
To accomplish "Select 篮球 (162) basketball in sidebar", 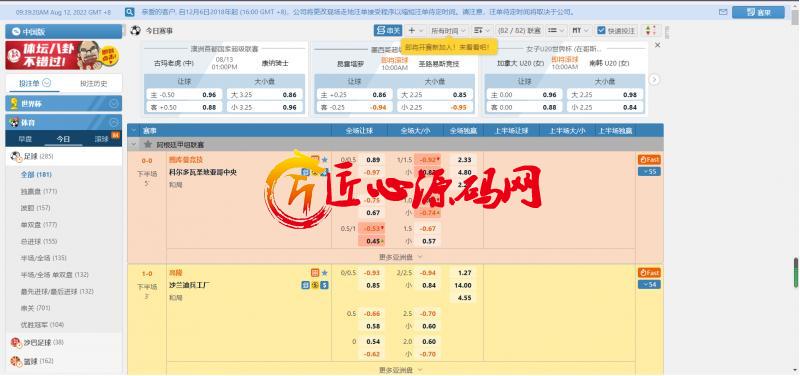I will [x=64, y=361].
